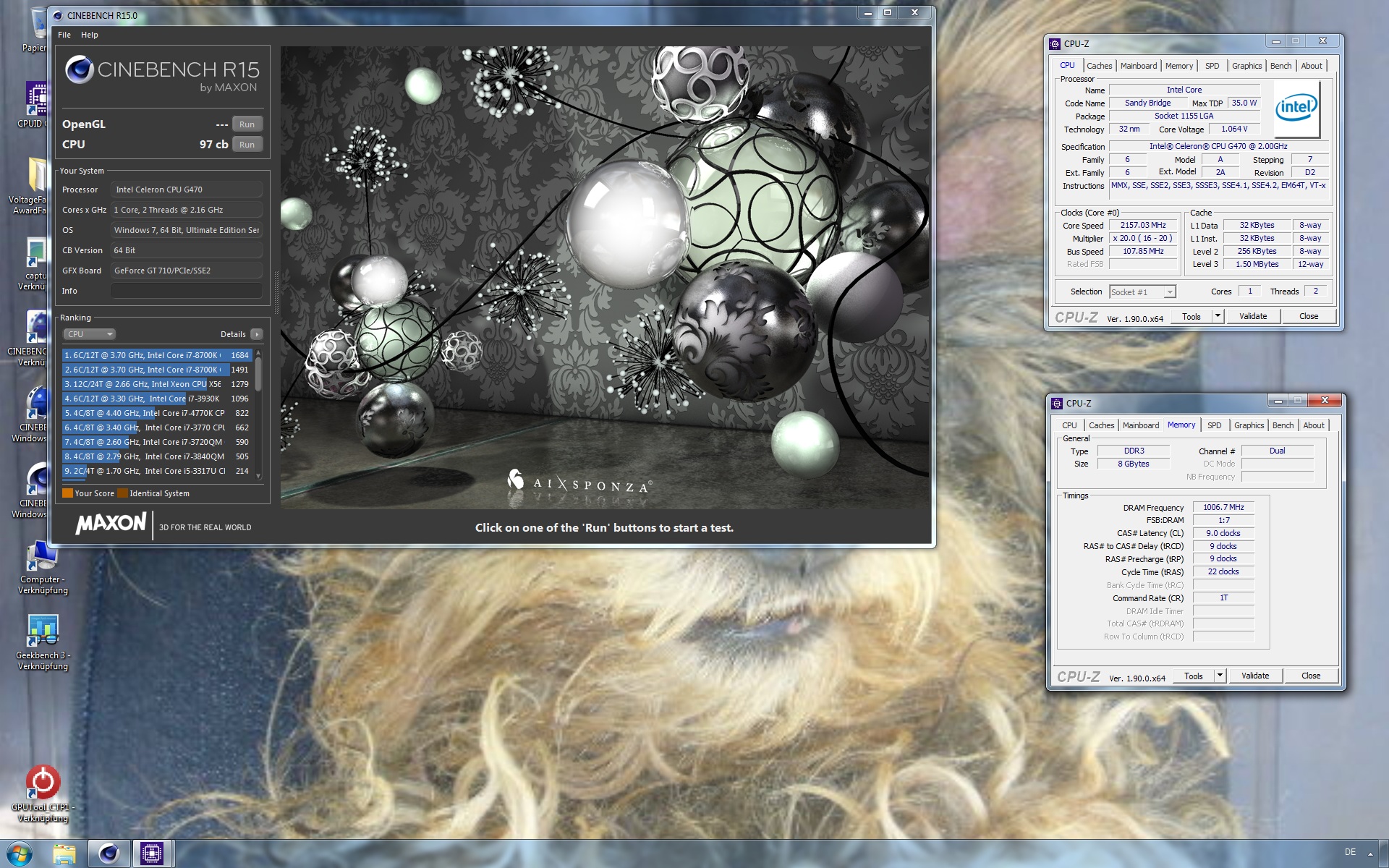
Task: Switch to Graphics tab in upper CPU-Z window
Action: (x=1247, y=66)
